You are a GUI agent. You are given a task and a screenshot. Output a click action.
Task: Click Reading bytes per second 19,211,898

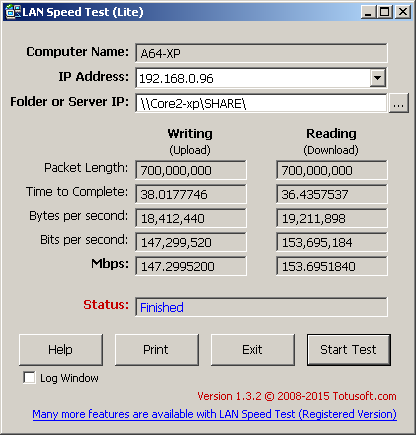[332, 218]
